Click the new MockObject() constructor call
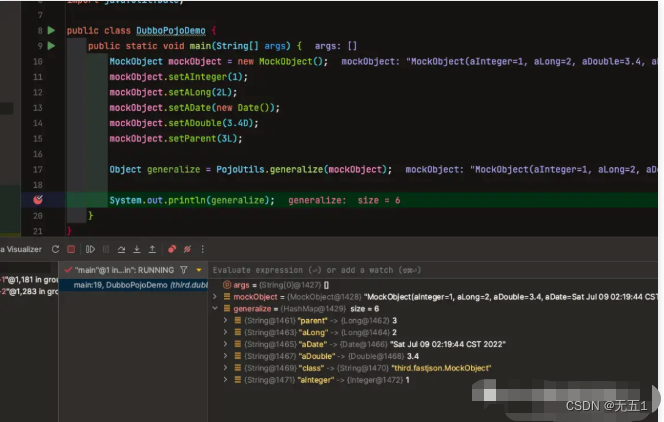The image size is (664, 422). point(282,61)
